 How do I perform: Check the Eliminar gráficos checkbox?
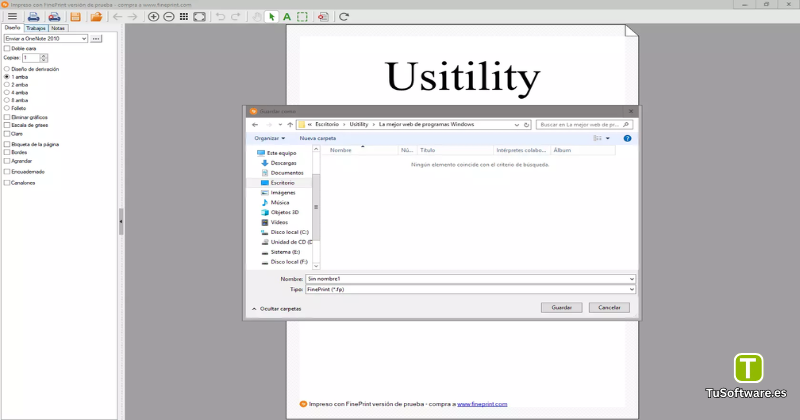pos(7,117)
